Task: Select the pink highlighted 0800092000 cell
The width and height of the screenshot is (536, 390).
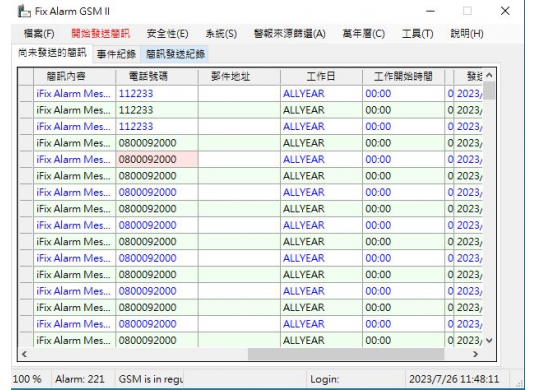Action: click(x=157, y=160)
